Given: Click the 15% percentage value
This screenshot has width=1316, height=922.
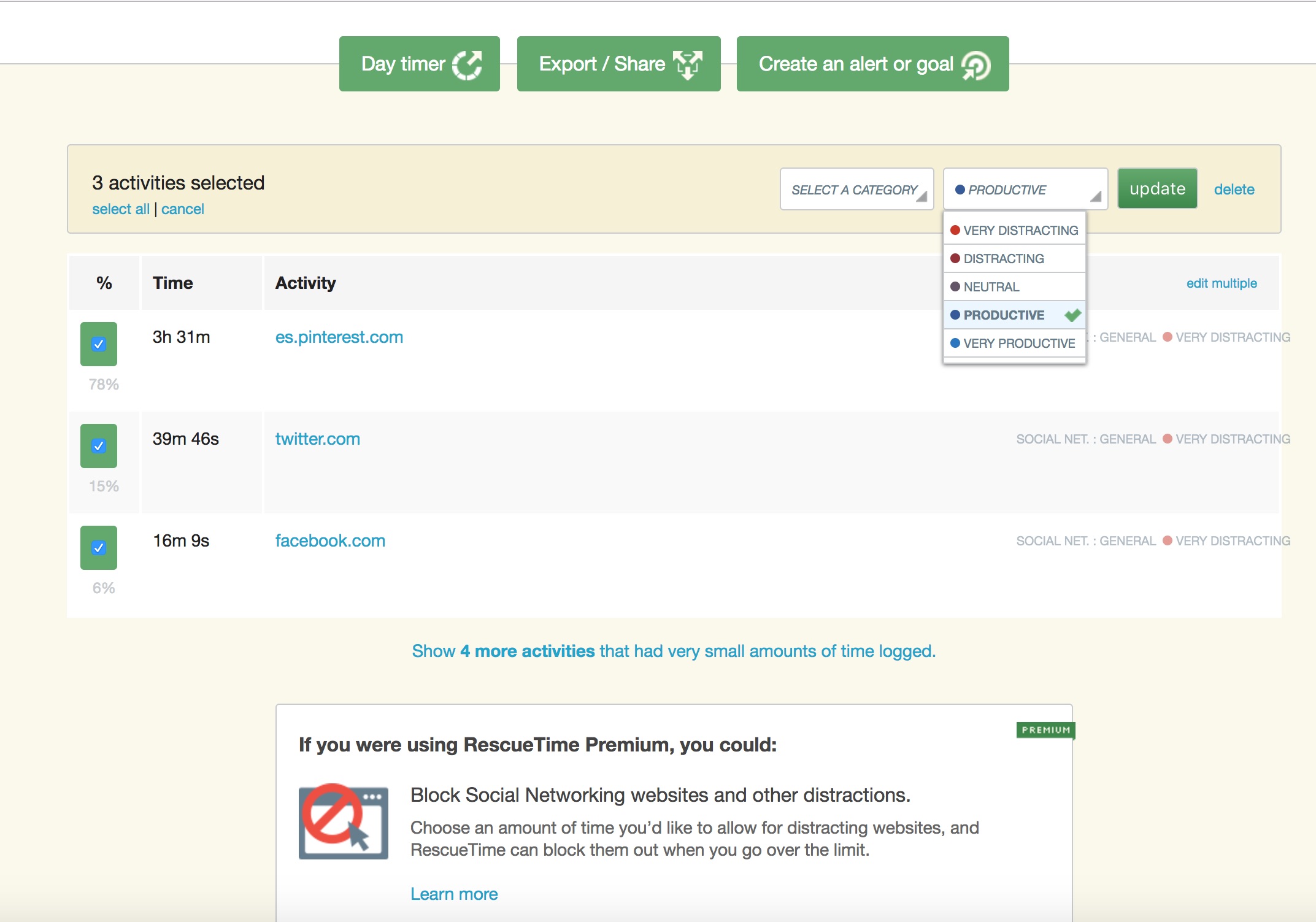Looking at the screenshot, I should click(x=104, y=486).
